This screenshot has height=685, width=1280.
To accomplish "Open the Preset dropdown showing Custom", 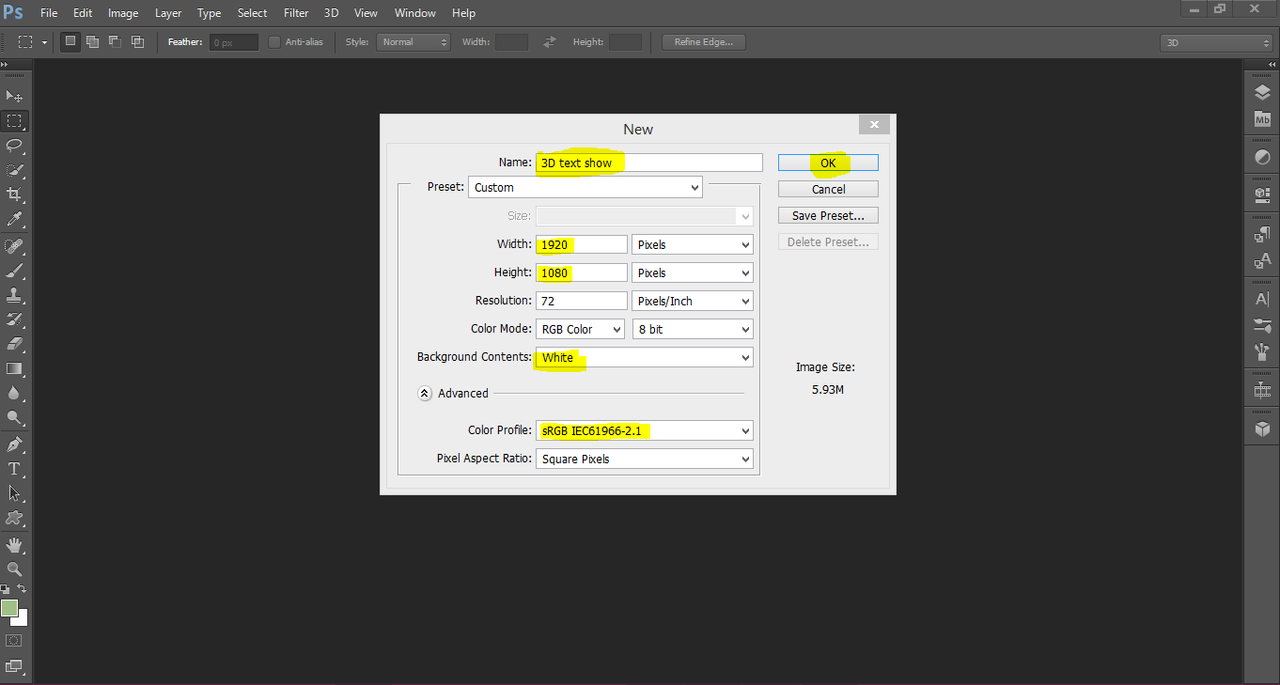I will pos(585,187).
